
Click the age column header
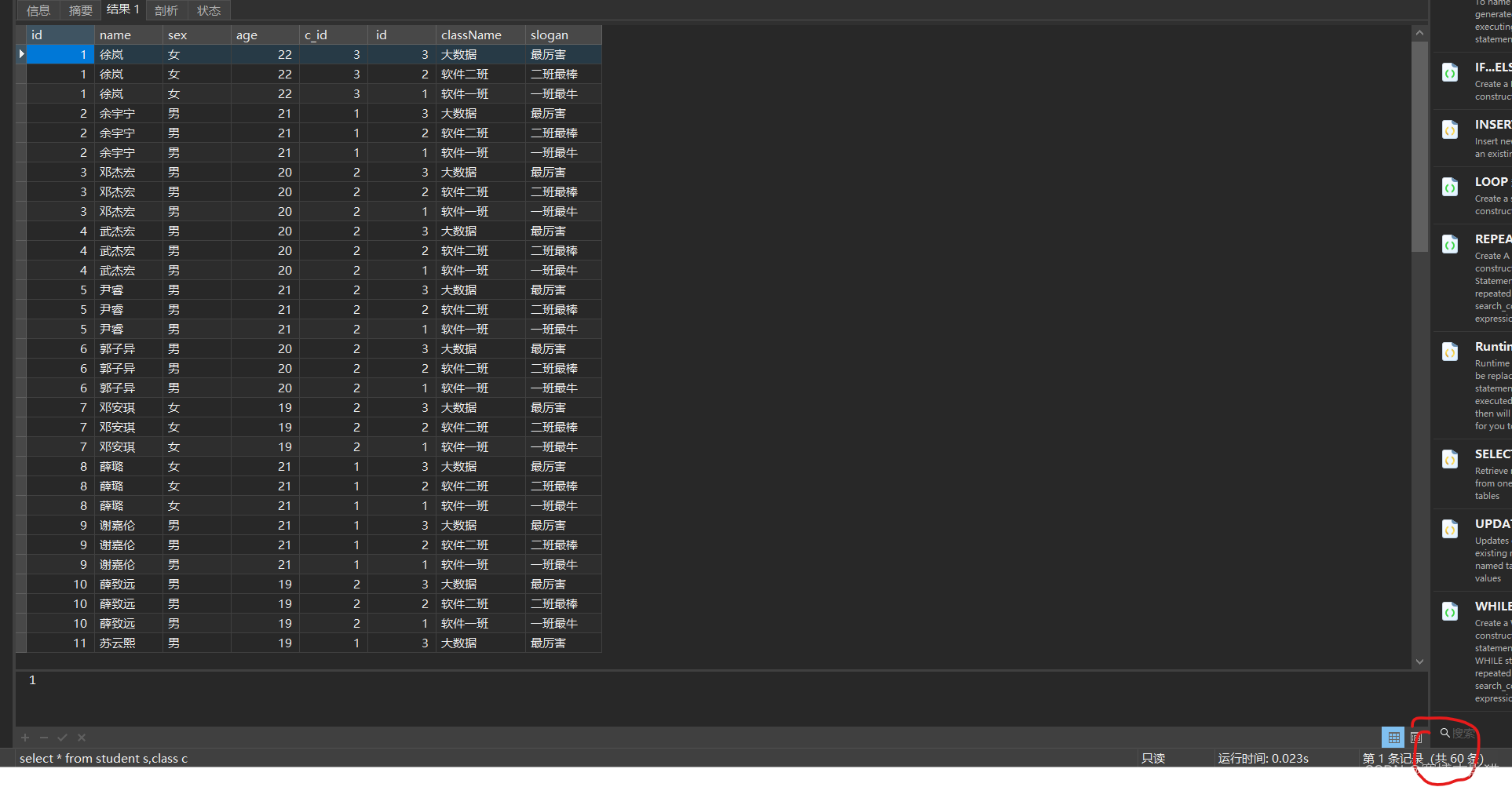coord(265,35)
